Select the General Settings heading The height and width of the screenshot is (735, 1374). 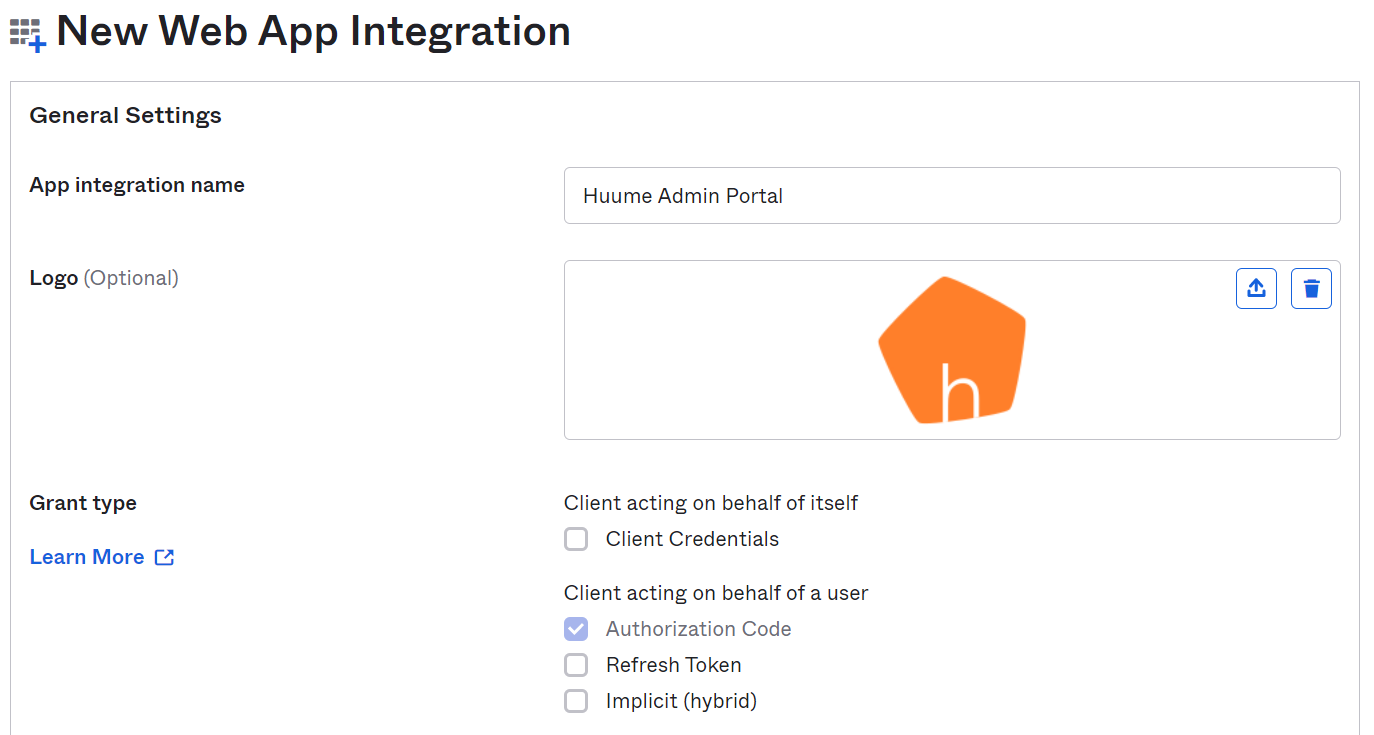125,116
